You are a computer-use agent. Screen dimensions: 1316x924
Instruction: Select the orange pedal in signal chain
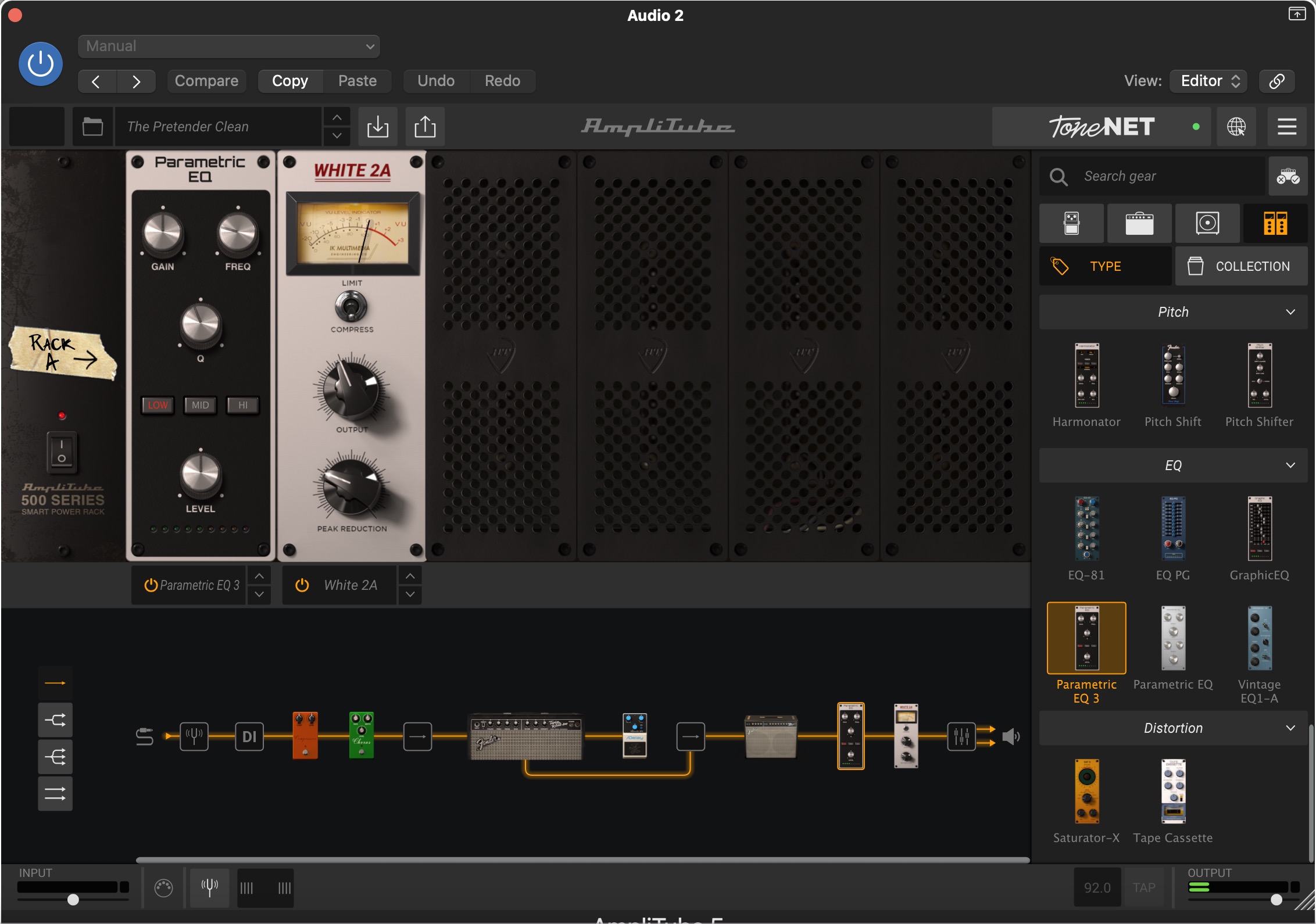(x=305, y=736)
